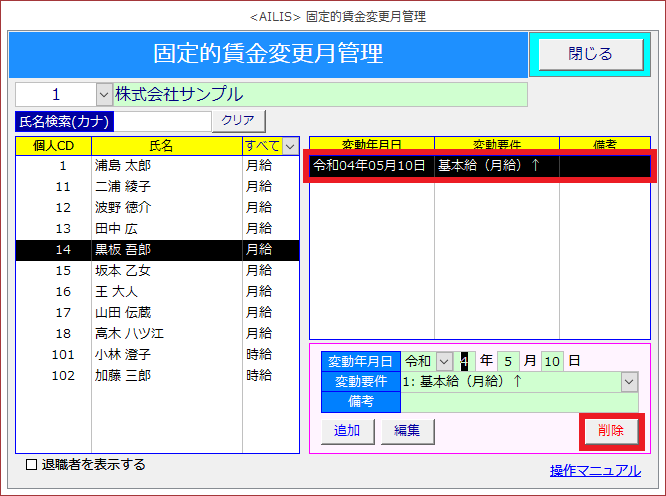Expand the すべて pay type filter dropdown
This screenshot has width=666, height=496.
click(x=290, y=146)
